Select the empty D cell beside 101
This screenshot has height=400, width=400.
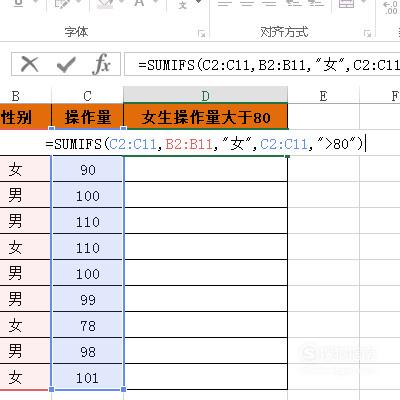click(206, 378)
